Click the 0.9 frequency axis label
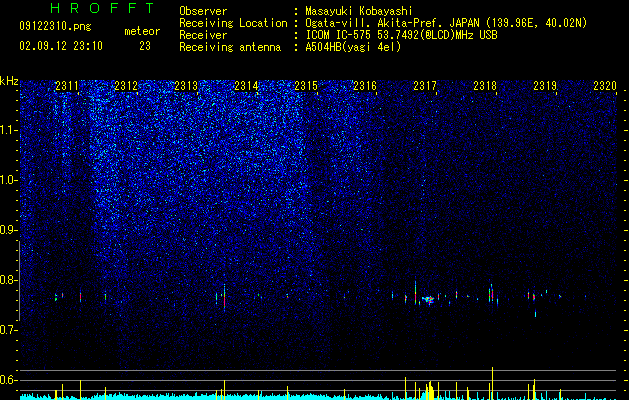 (x=9, y=230)
